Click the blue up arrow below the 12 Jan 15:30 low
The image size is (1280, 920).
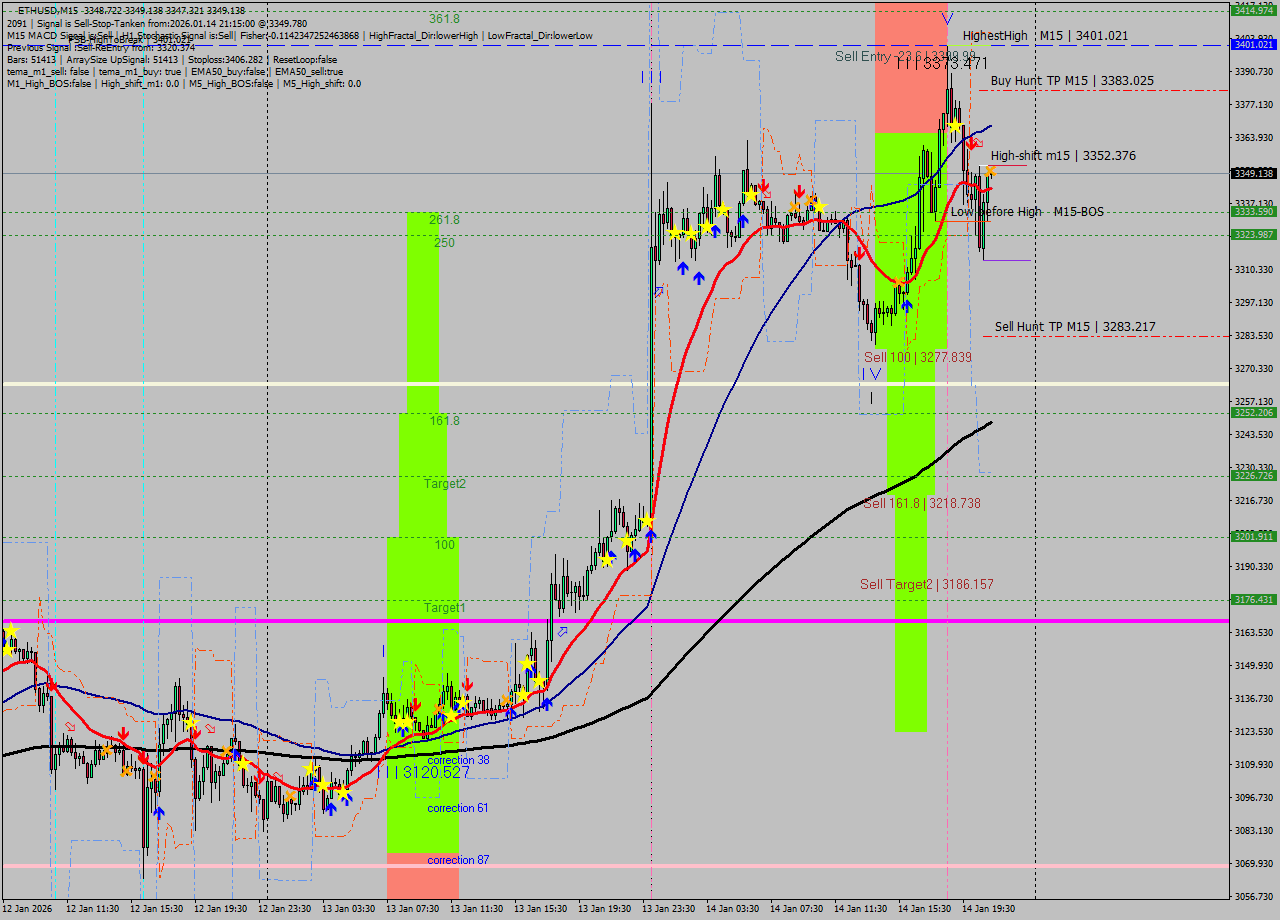pos(158,813)
